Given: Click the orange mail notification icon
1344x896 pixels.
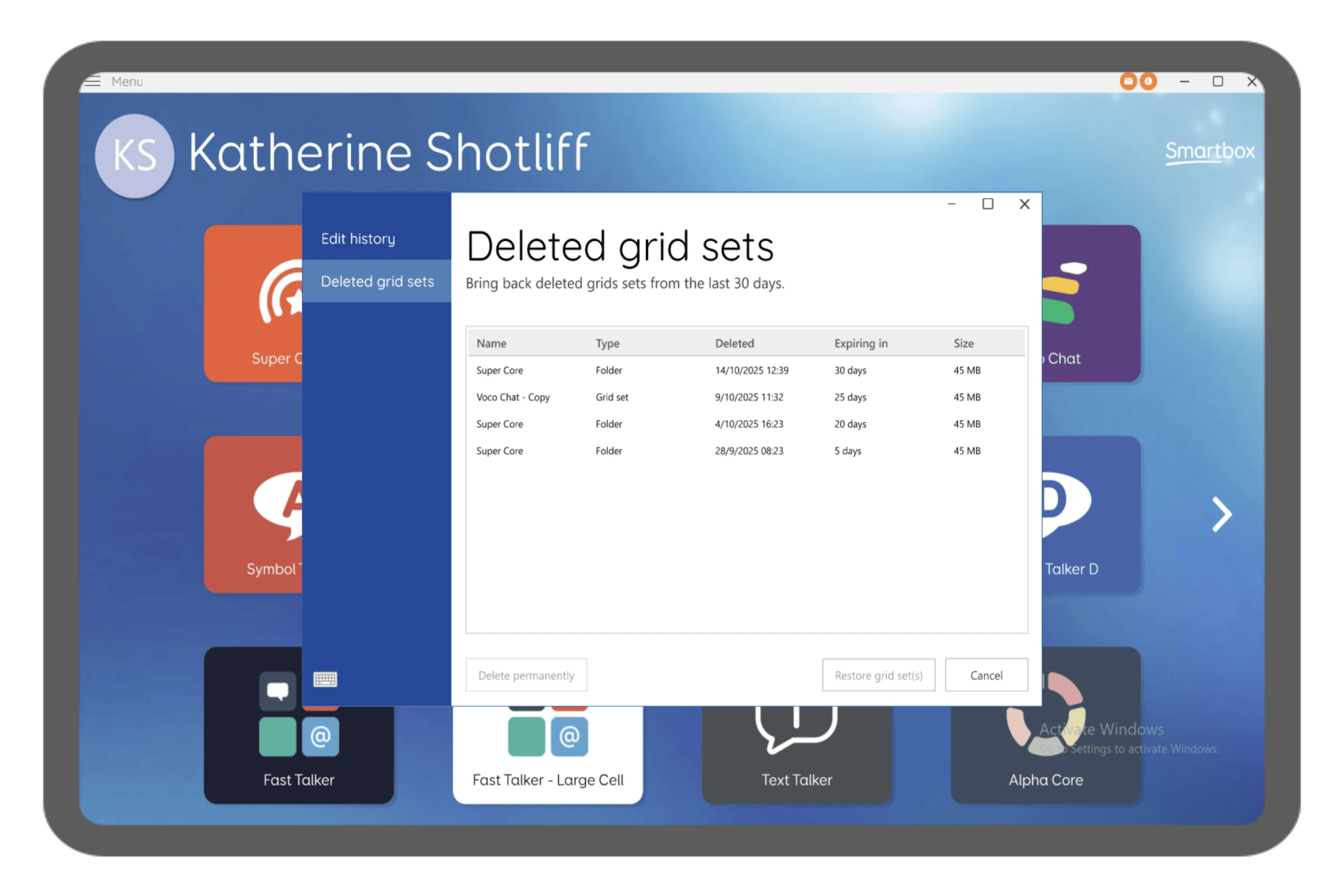Looking at the screenshot, I should 1128,82.
